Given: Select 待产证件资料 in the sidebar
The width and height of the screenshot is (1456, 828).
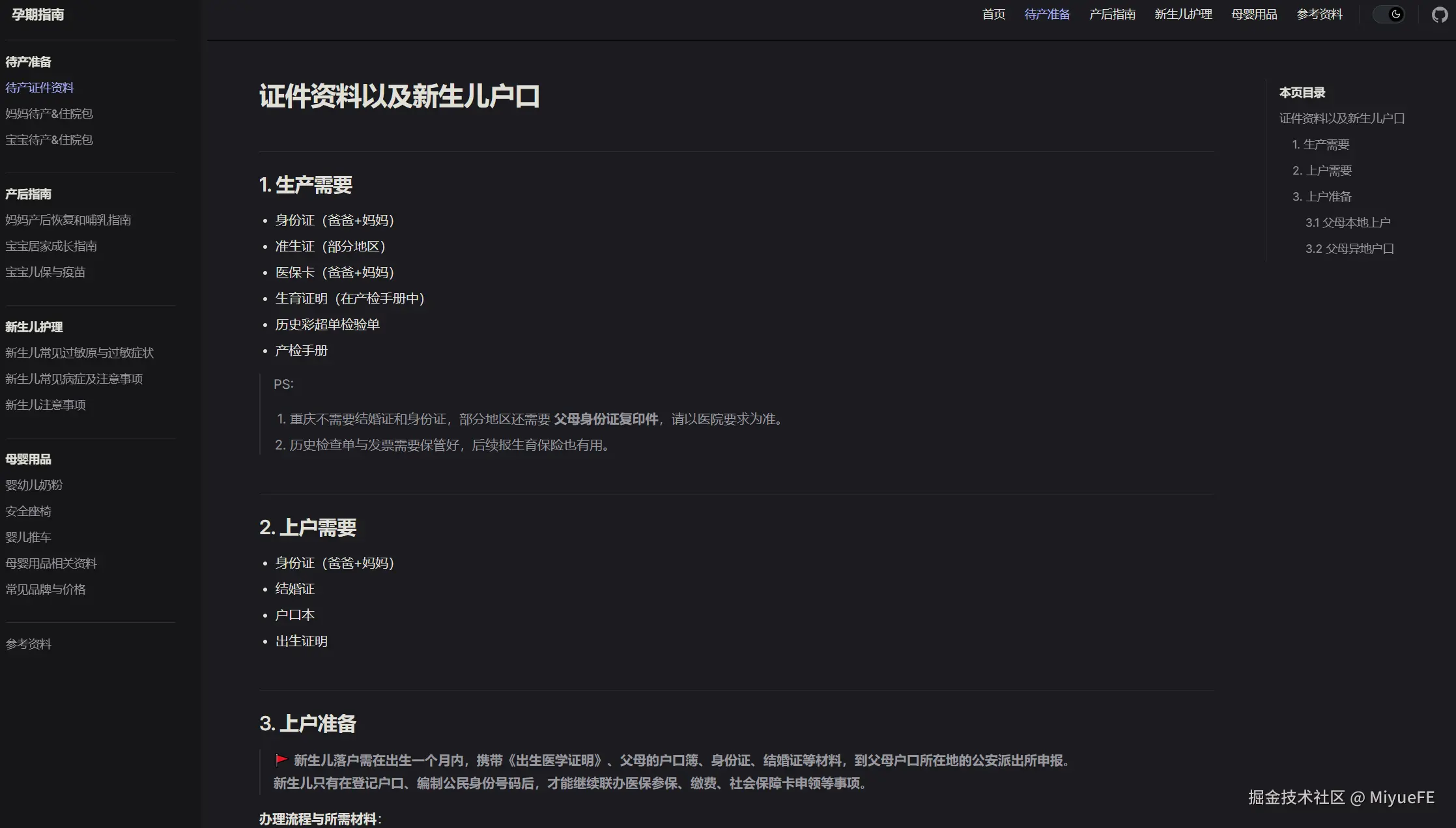Looking at the screenshot, I should point(40,87).
